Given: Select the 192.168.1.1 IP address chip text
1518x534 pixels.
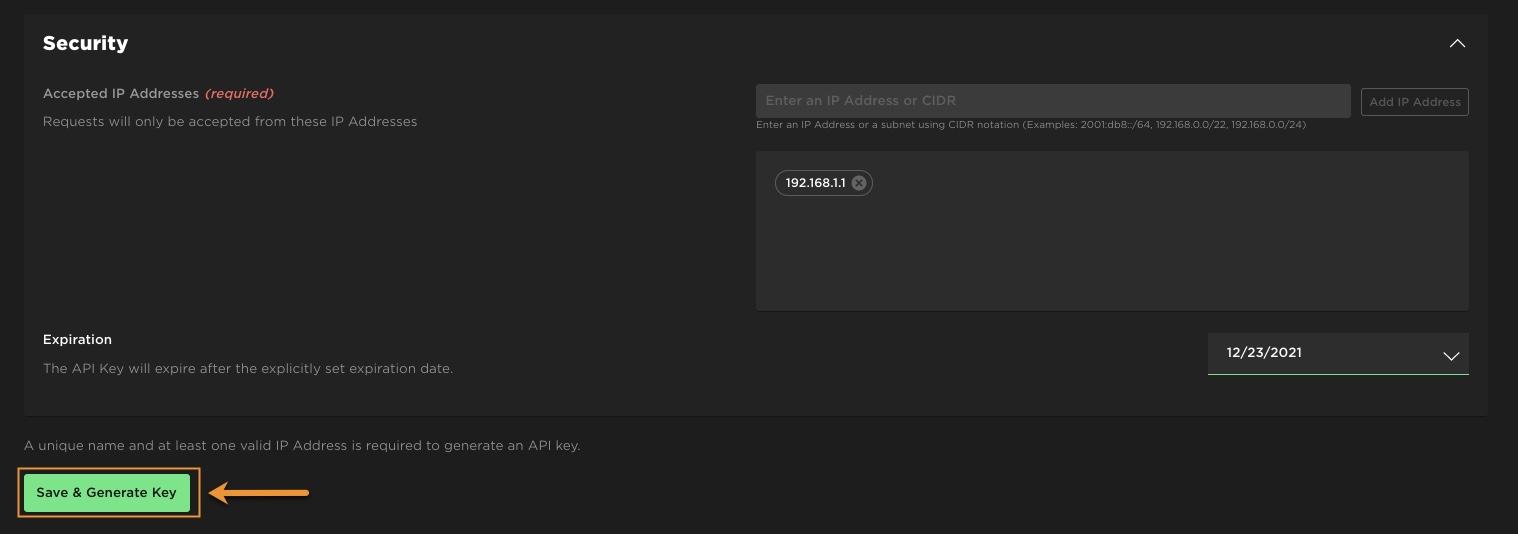Looking at the screenshot, I should [x=815, y=183].
